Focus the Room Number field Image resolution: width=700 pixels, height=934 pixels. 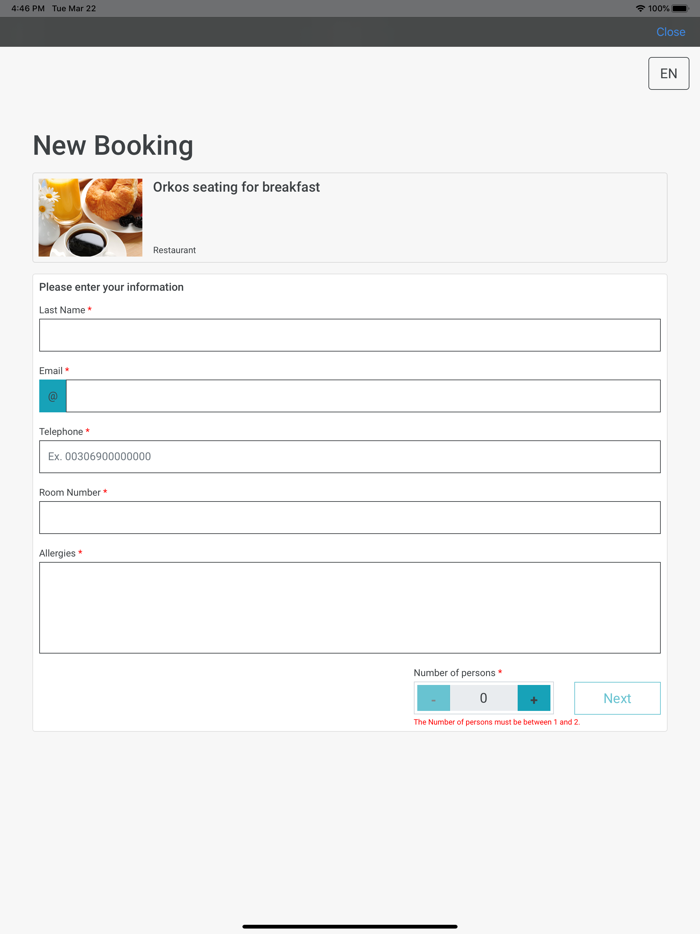pyautogui.click(x=350, y=517)
